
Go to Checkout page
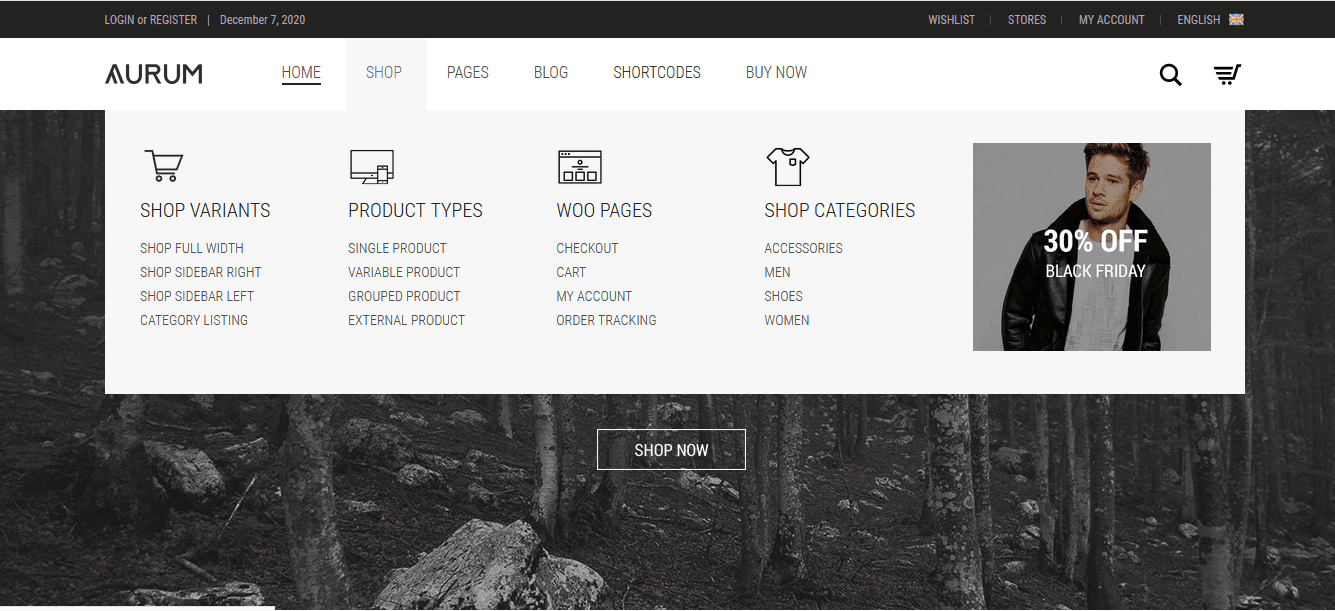587,248
